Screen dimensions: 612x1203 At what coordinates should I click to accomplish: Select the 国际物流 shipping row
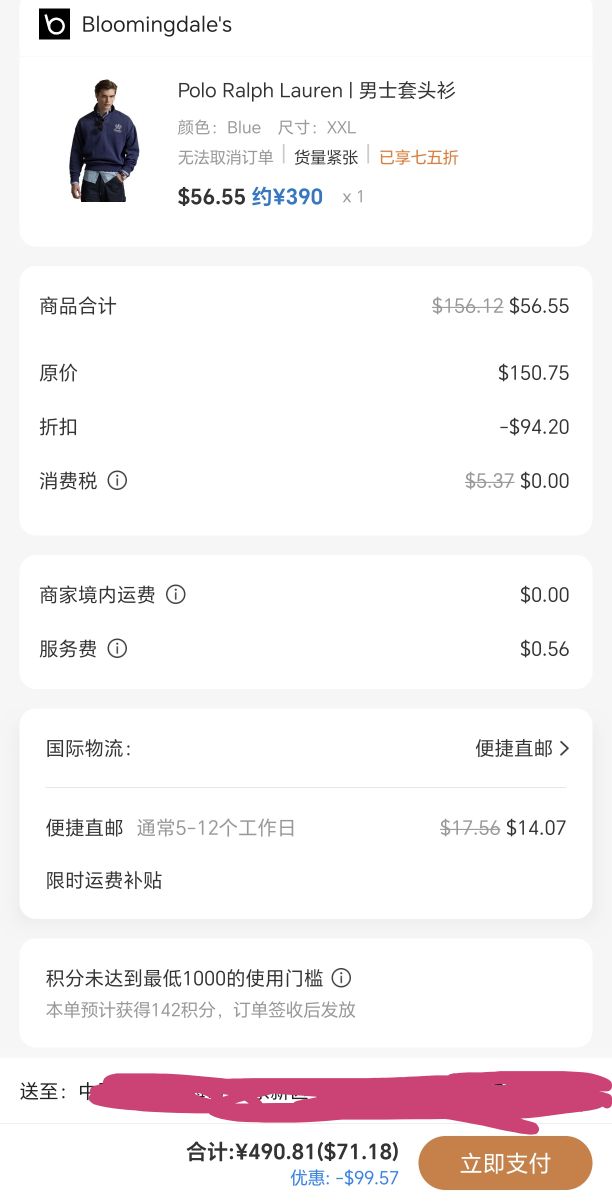pyautogui.click(x=306, y=748)
